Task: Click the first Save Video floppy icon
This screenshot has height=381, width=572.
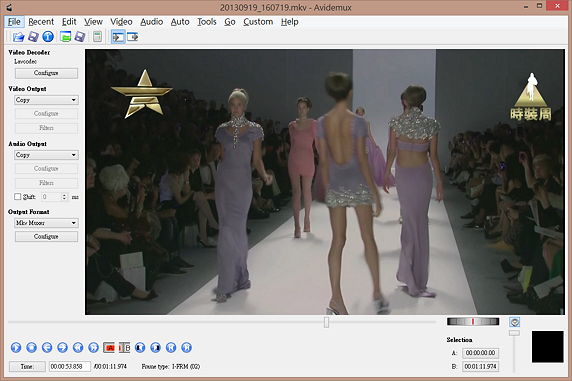Action: click(33, 37)
